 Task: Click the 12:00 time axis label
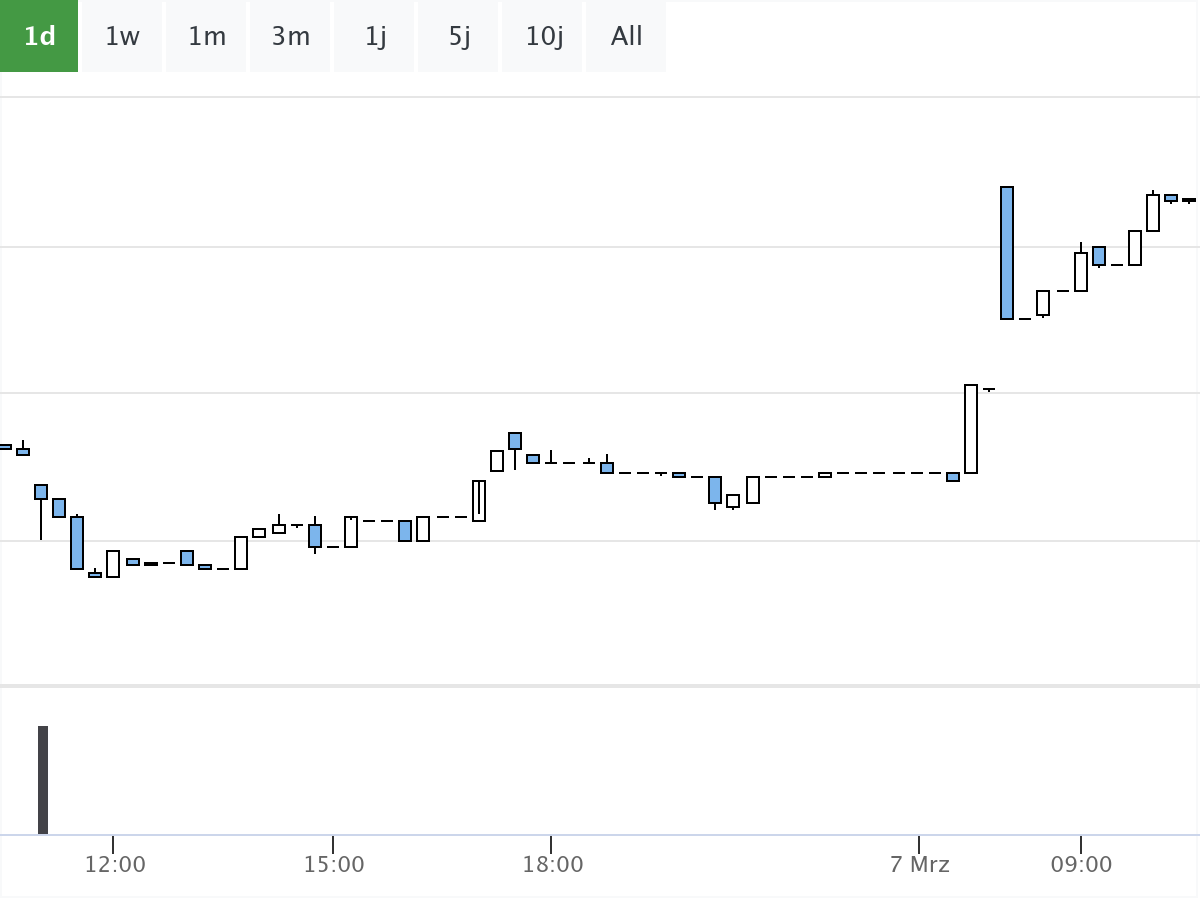click(115, 864)
